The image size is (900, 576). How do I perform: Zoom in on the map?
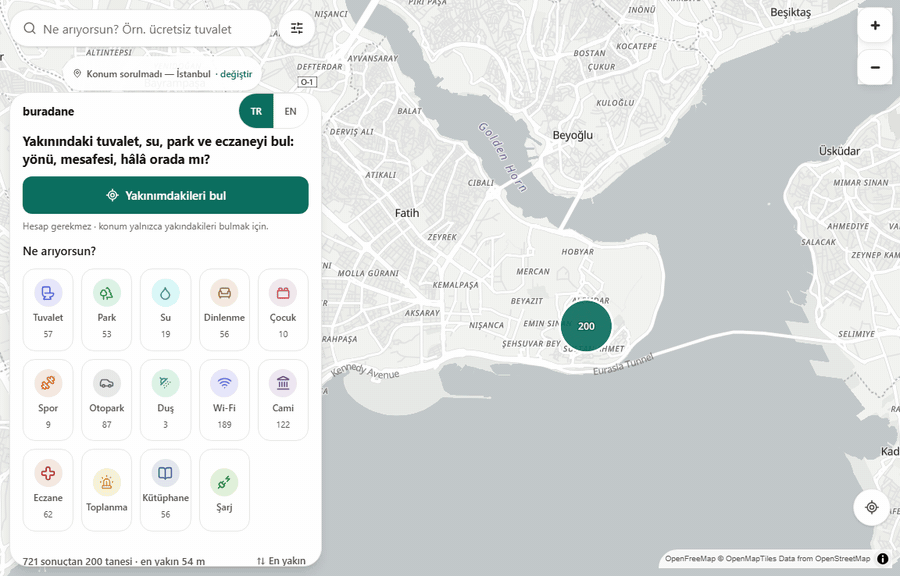click(875, 25)
